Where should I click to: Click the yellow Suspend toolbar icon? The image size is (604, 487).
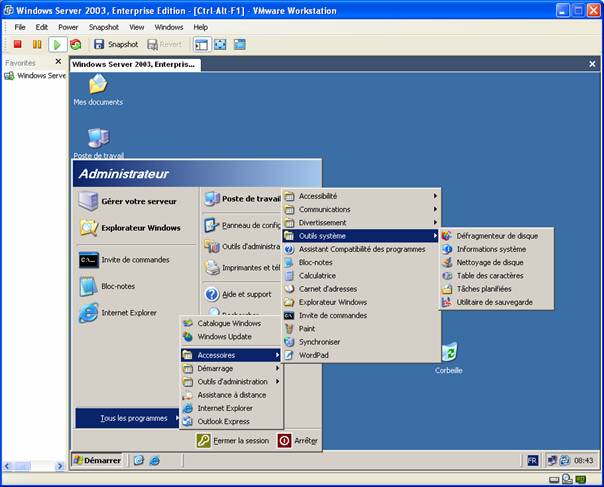(37, 44)
